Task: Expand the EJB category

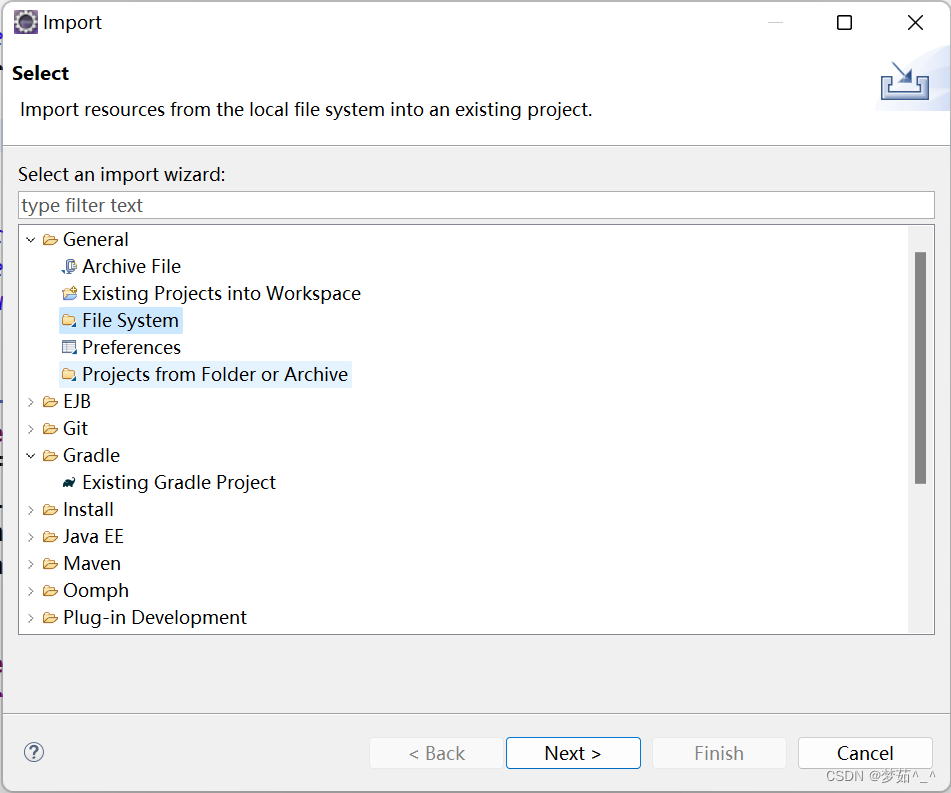Action: coord(31,402)
